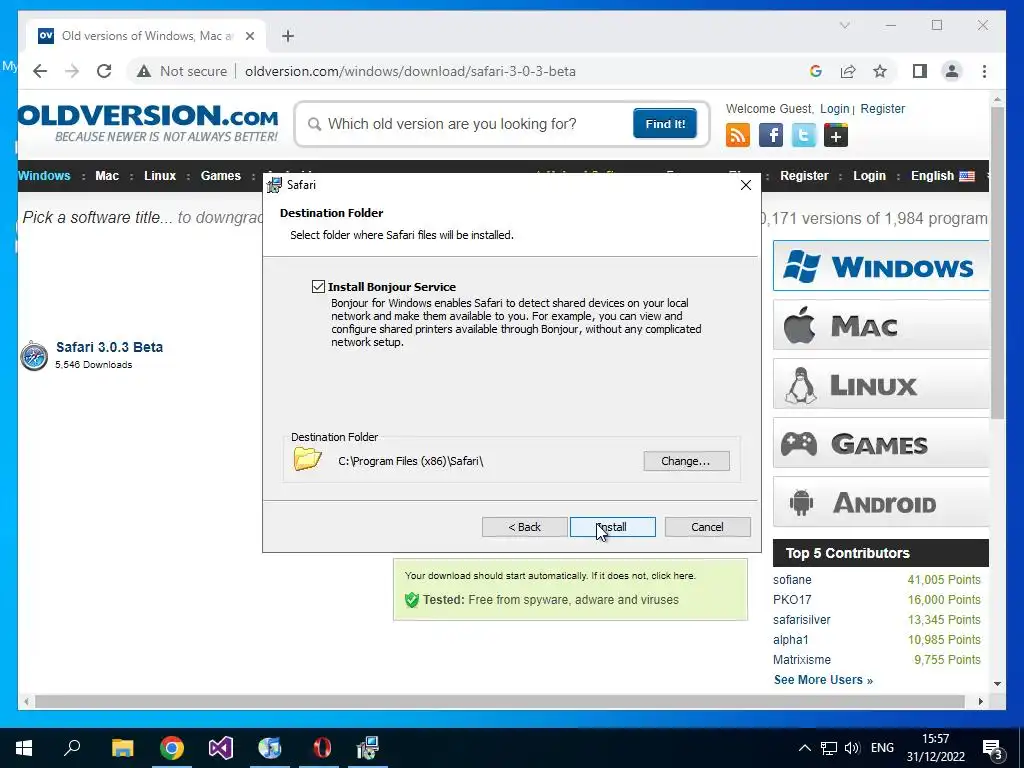Open the Mac category banner
This screenshot has width=1024, height=768.
click(881, 325)
